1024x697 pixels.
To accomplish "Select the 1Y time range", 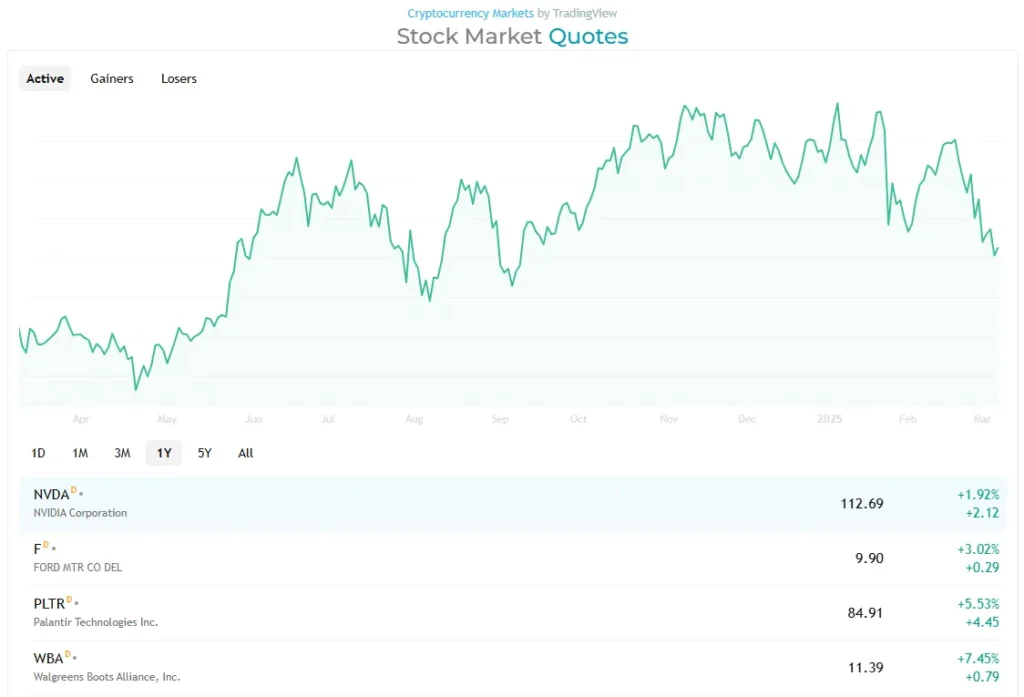I will tap(164, 453).
